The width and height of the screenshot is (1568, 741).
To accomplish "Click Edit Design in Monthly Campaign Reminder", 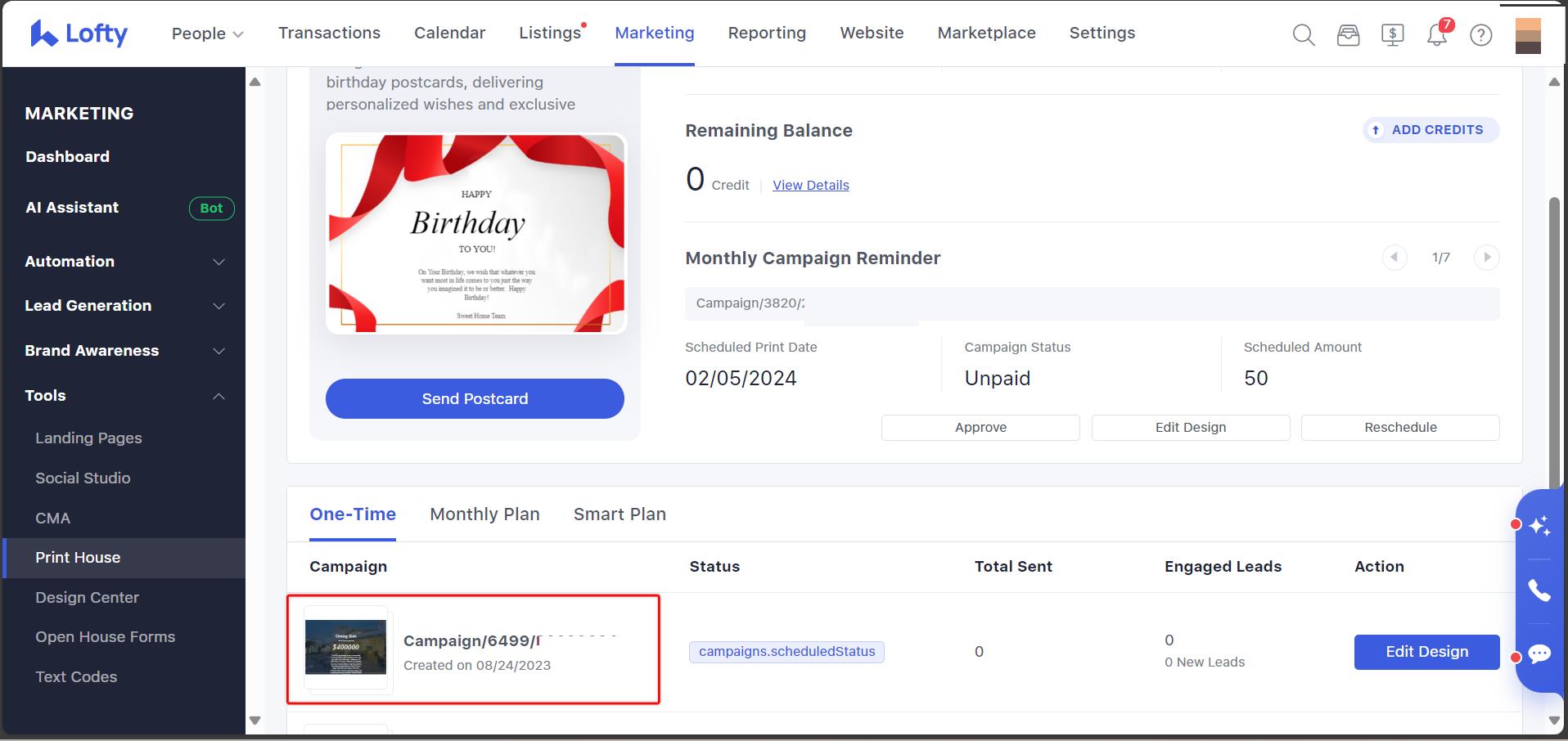I will pyautogui.click(x=1191, y=428).
